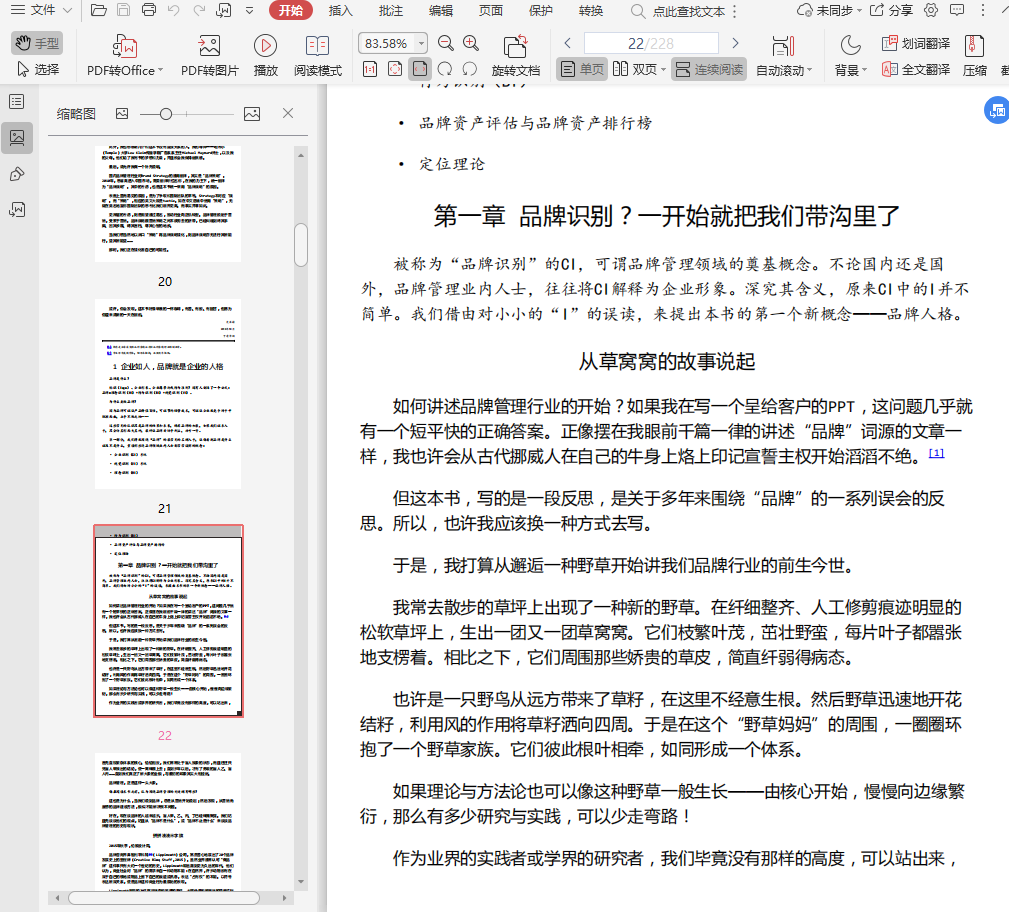Click the save icon in quick toolbar
The image size is (1009, 912).
(124, 10)
